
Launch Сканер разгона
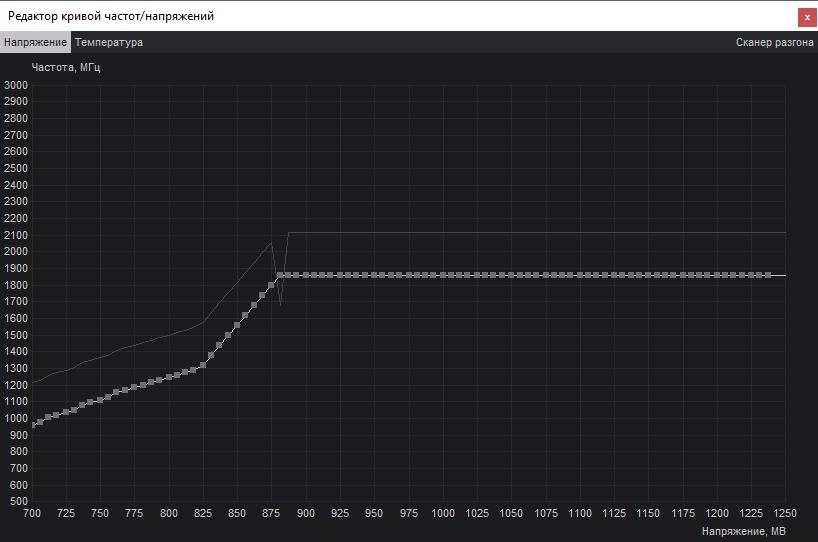pyautogui.click(x=774, y=42)
